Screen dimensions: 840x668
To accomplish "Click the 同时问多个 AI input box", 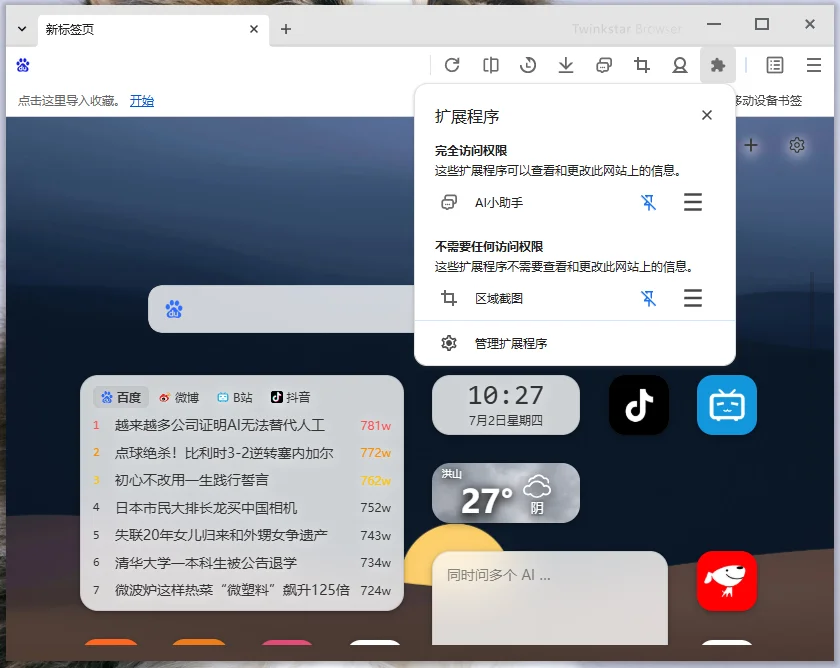I will pos(550,598).
